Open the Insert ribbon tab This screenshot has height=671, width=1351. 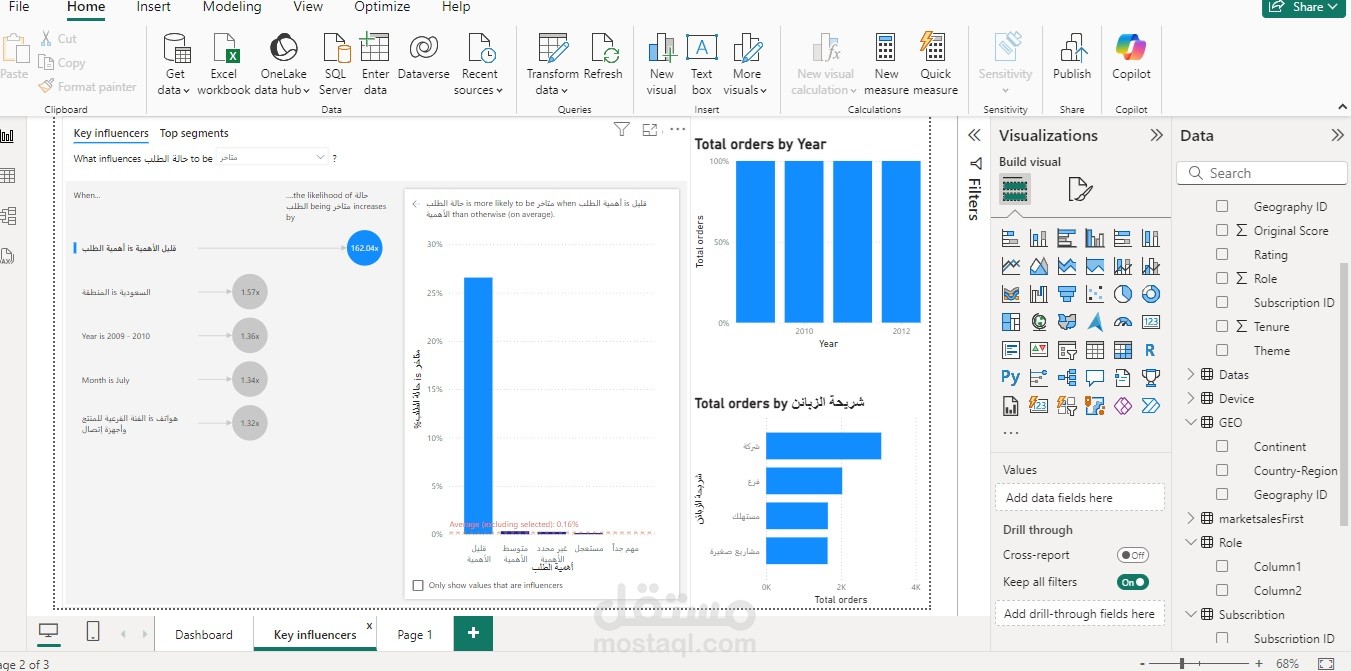[153, 7]
